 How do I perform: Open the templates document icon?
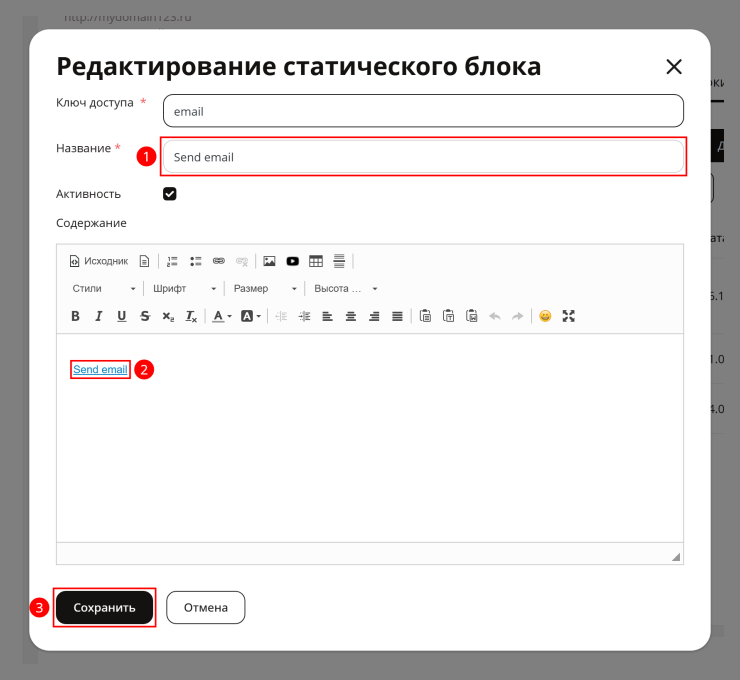click(144, 261)
